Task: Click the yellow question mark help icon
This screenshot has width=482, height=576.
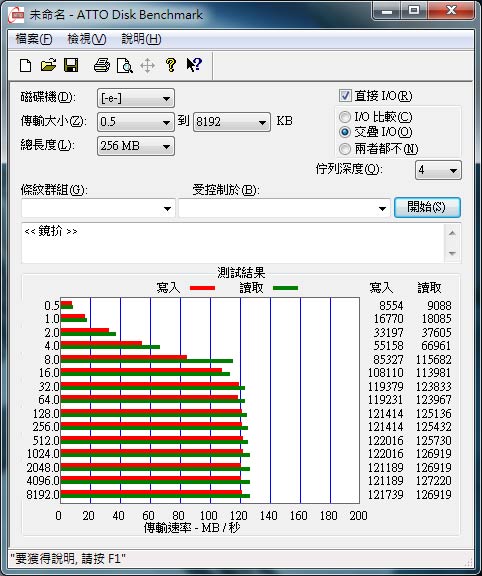Action: pyautogui.click(x=170, y=65)
